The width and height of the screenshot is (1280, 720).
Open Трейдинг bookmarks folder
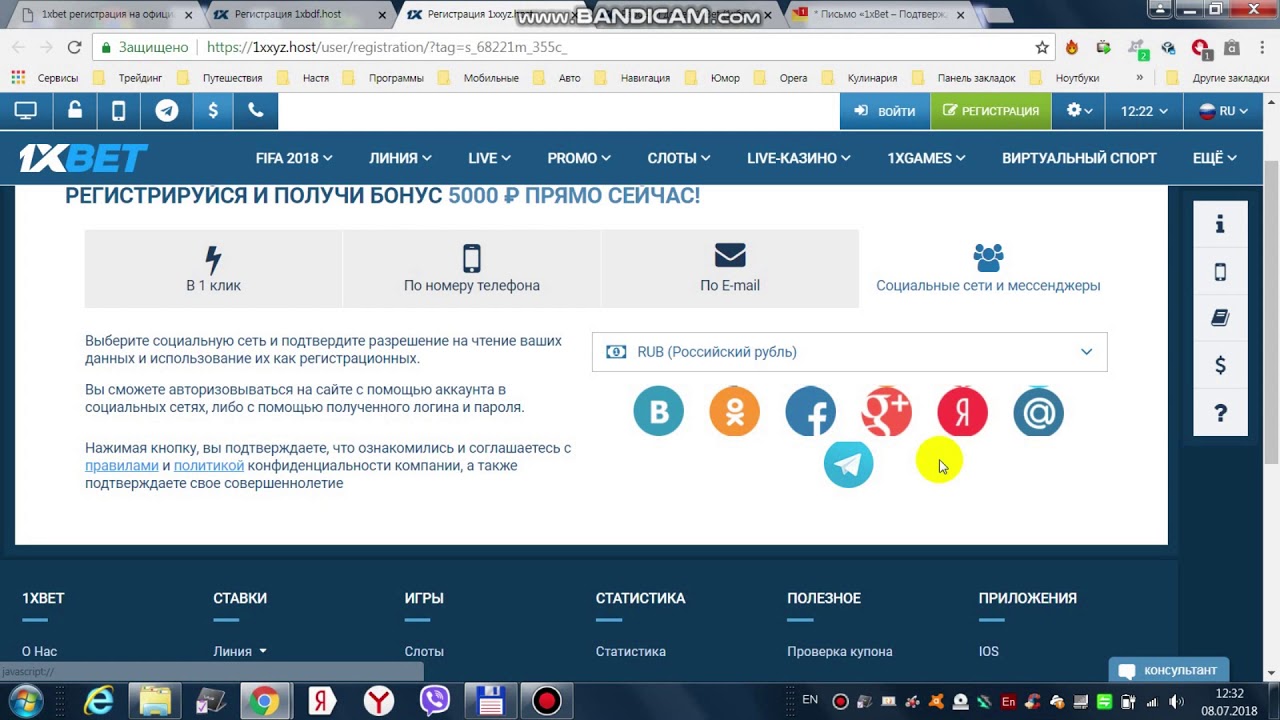coord(129,78)
